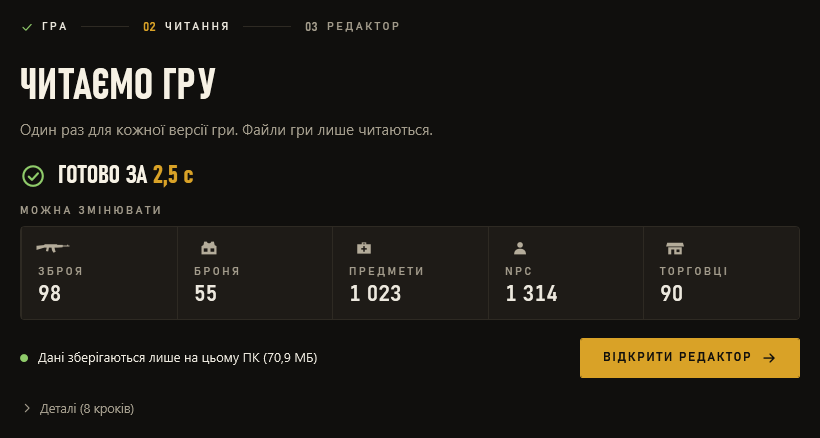The image size is (820, 438).
Task: Open the Зброя 98 card
Action: pyautogui.click(x=99, y=273)
